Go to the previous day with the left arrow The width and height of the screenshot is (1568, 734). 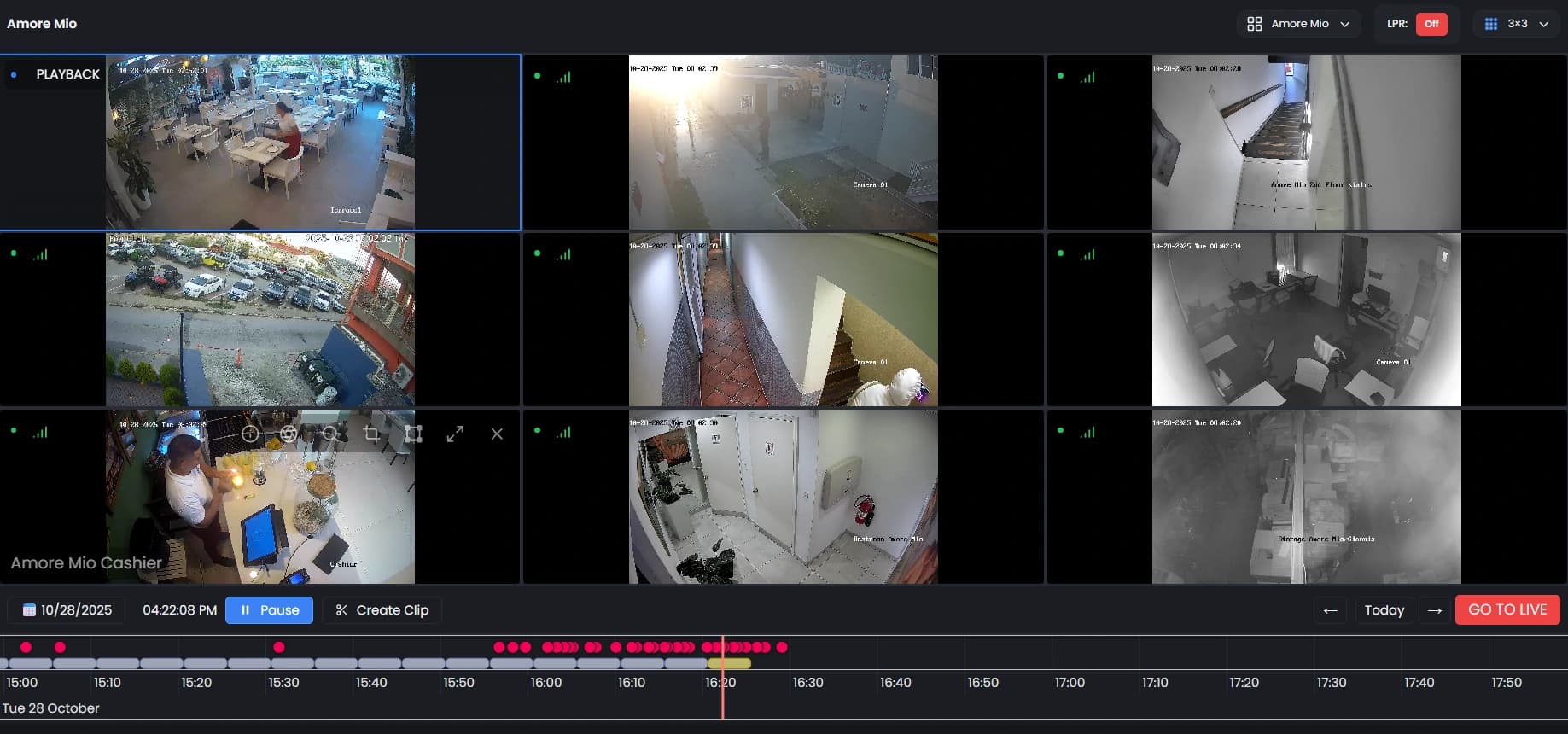(x=1330, y=610)
